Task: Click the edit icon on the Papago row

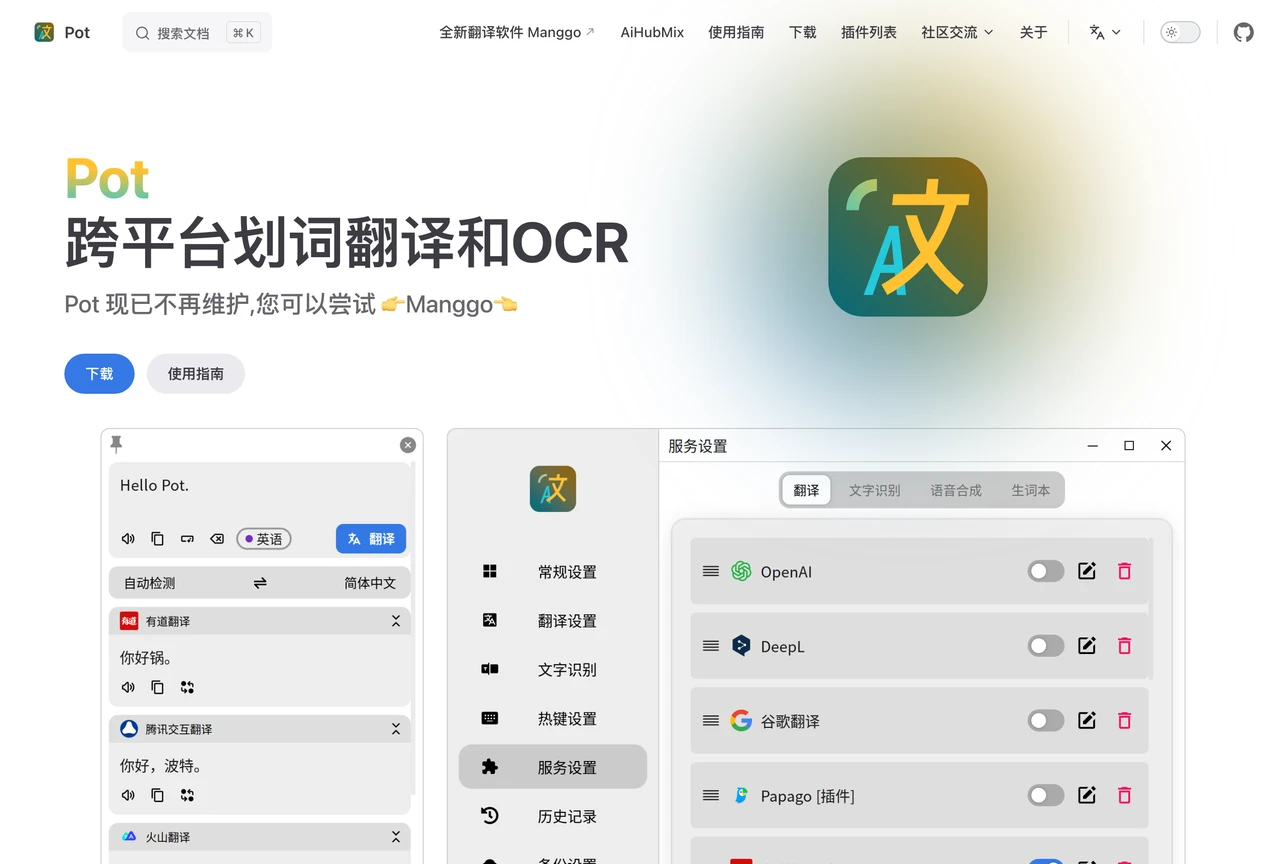Action: tap(1087, 795)
